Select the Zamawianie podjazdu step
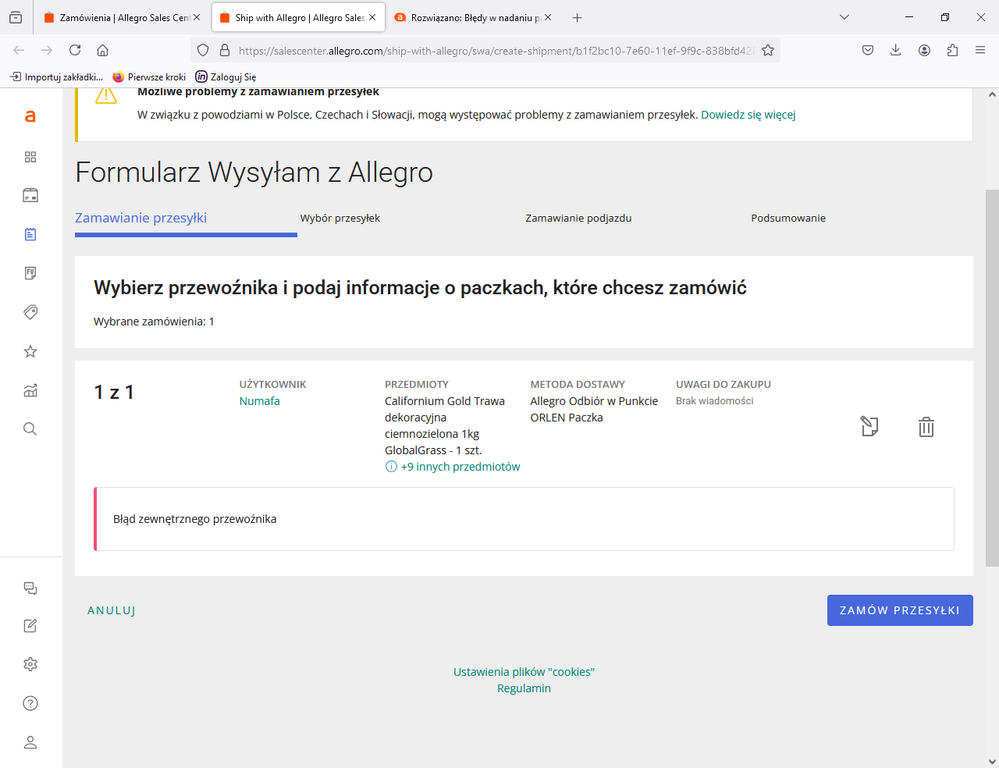This screenshot has height=768, width=999. coord(579,218)
